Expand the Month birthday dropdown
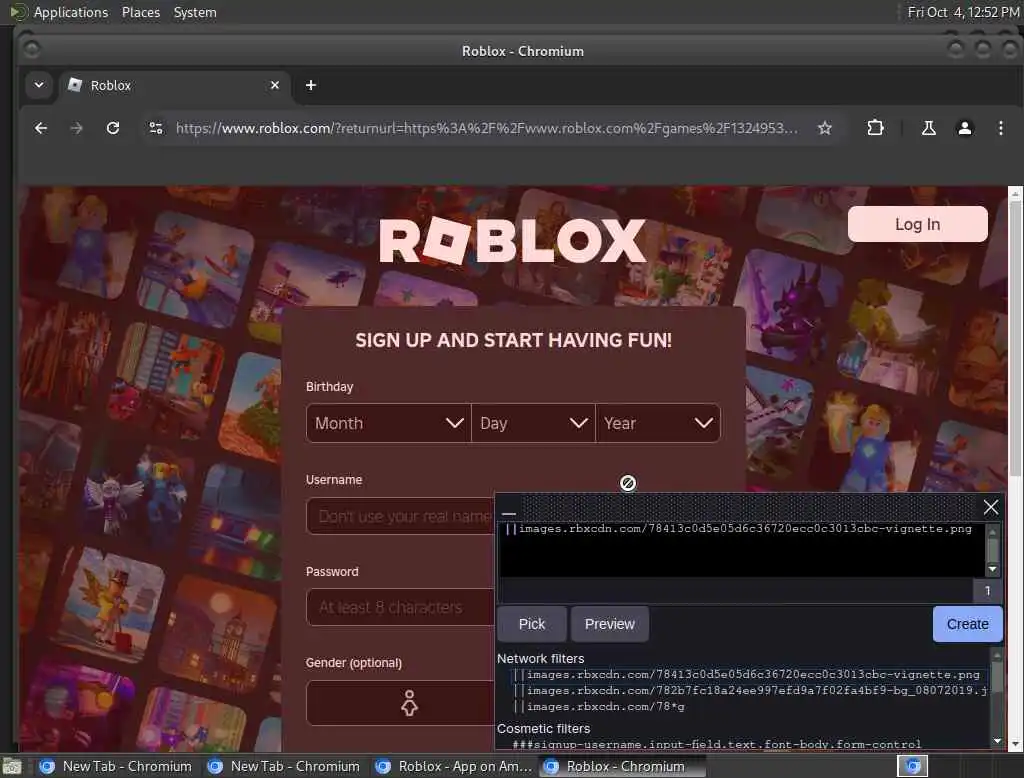Viewport: 1024px width, 778px height. (x=389, y=423)
